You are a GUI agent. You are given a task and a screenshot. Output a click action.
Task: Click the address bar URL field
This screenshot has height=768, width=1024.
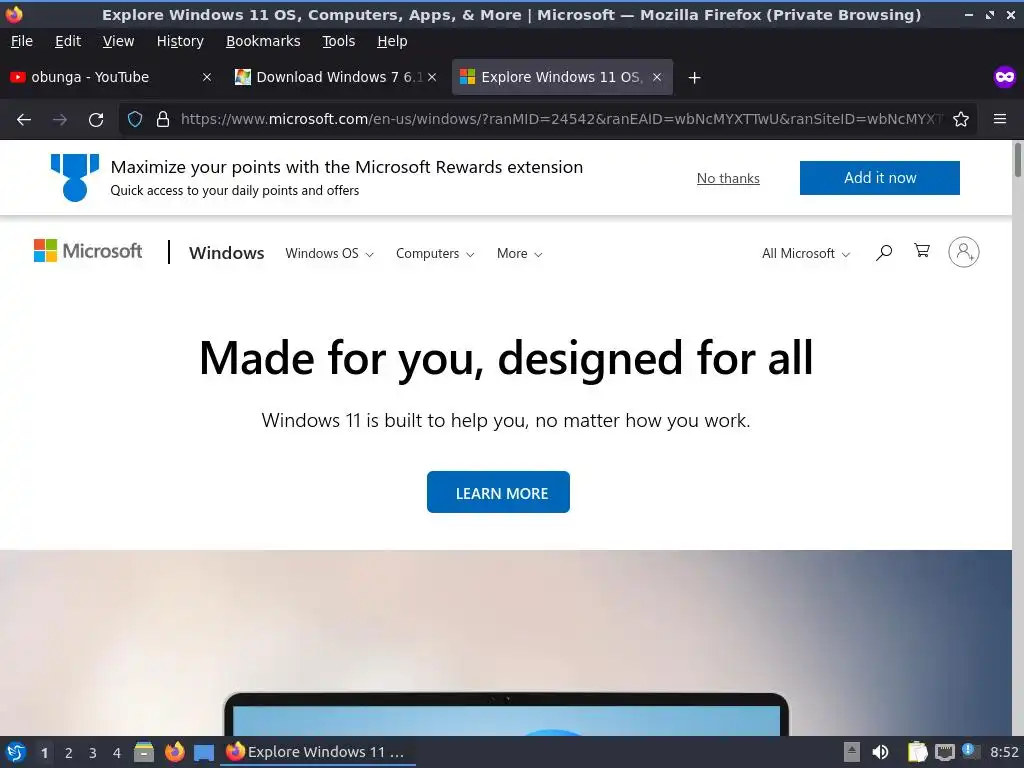click(562, 119)
